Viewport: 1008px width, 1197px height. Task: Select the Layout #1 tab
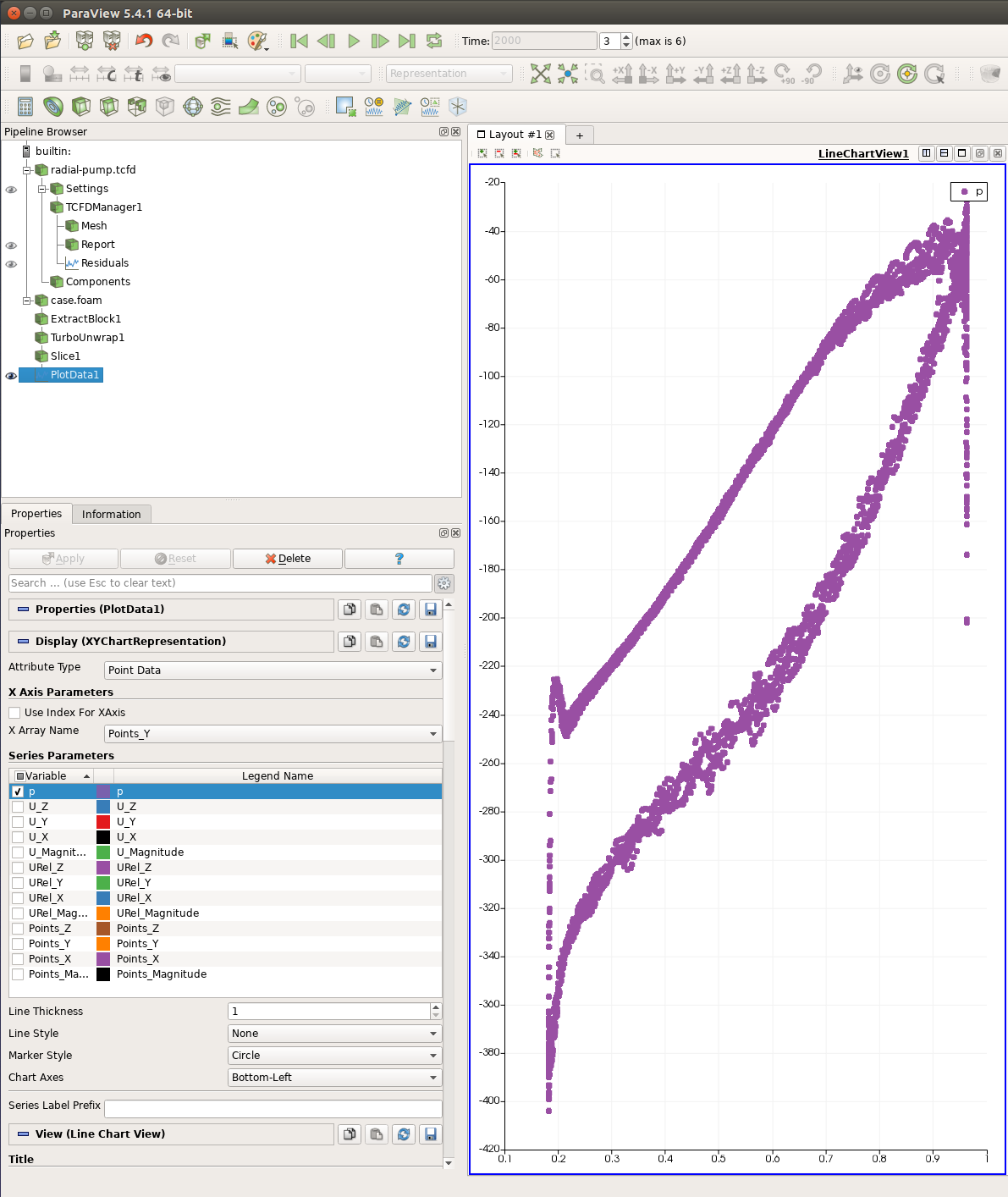point(515,135)
